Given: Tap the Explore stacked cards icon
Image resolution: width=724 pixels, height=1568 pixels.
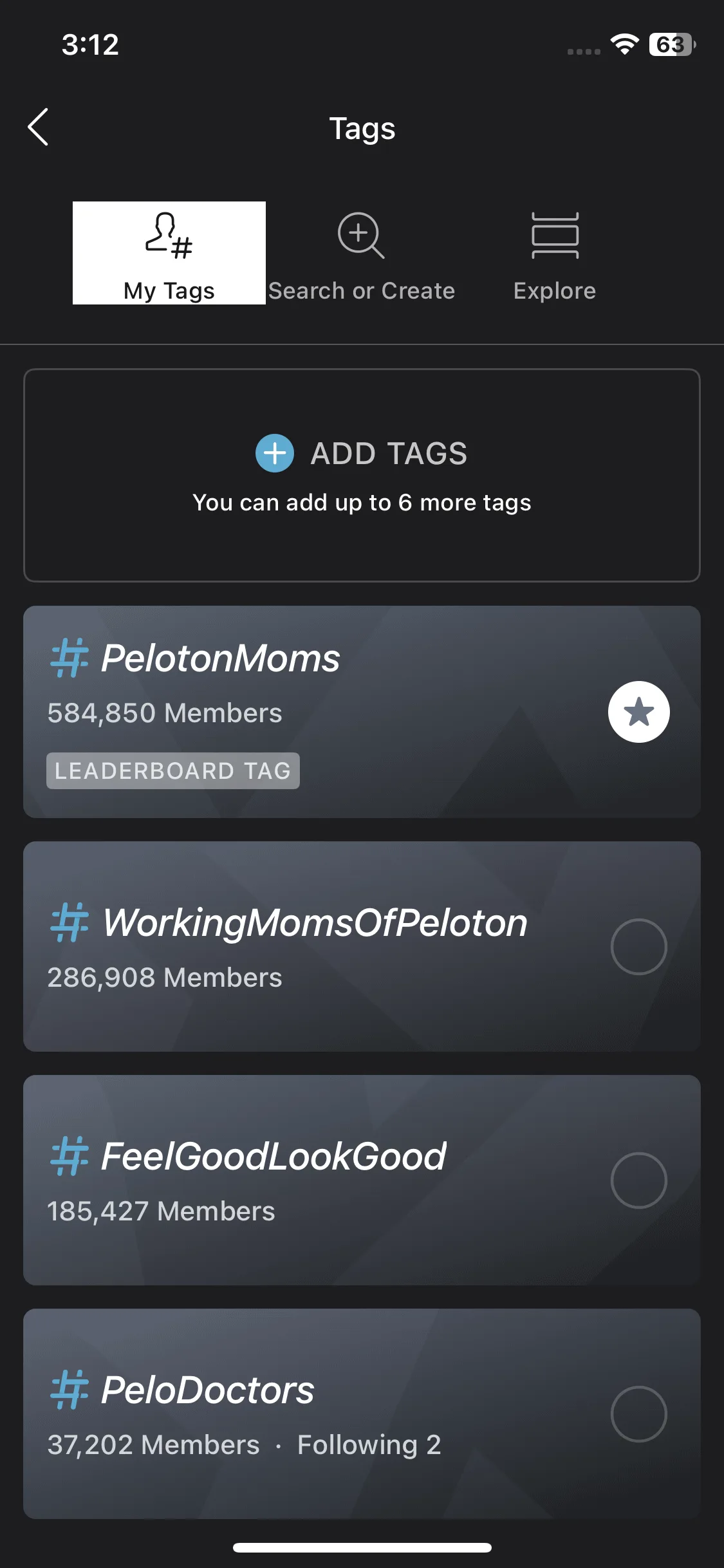Looking at the screenshot, I should point(555,236).
